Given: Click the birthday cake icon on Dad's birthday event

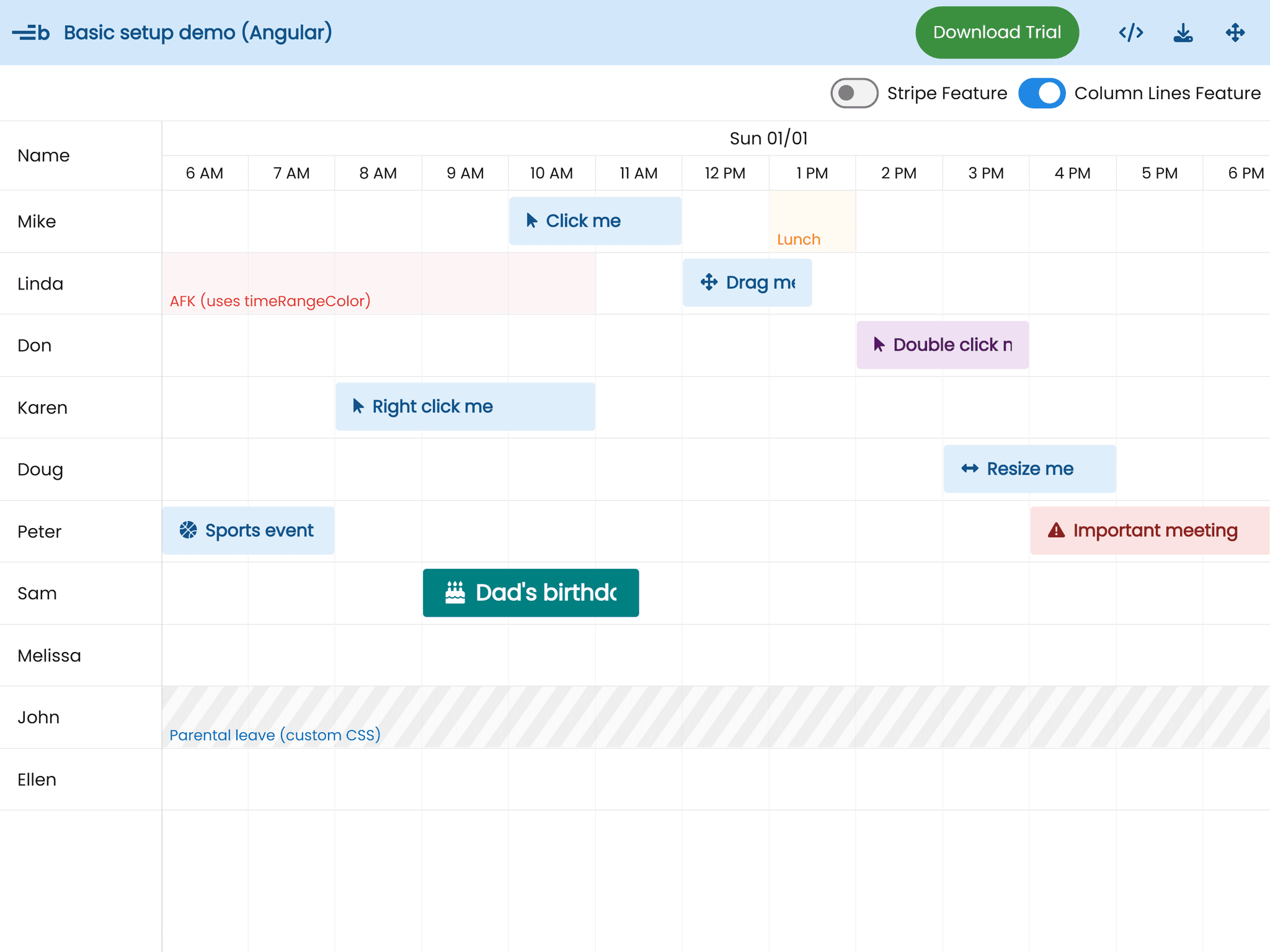Looking at the screenshot, I should (455, 593).
